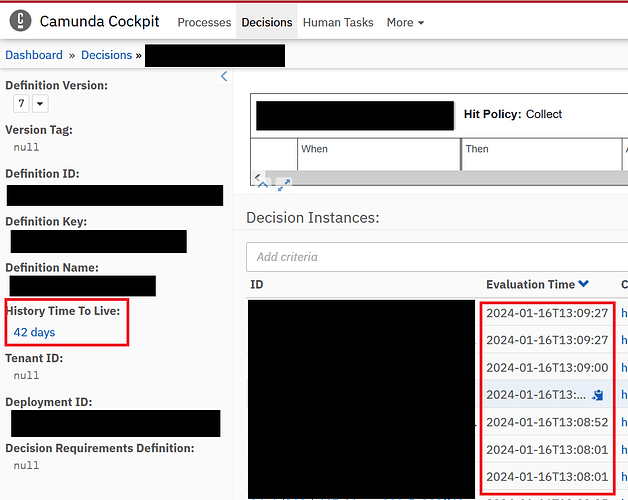Open Decisions navigation item
628x500 pixels.
point(267,22)
